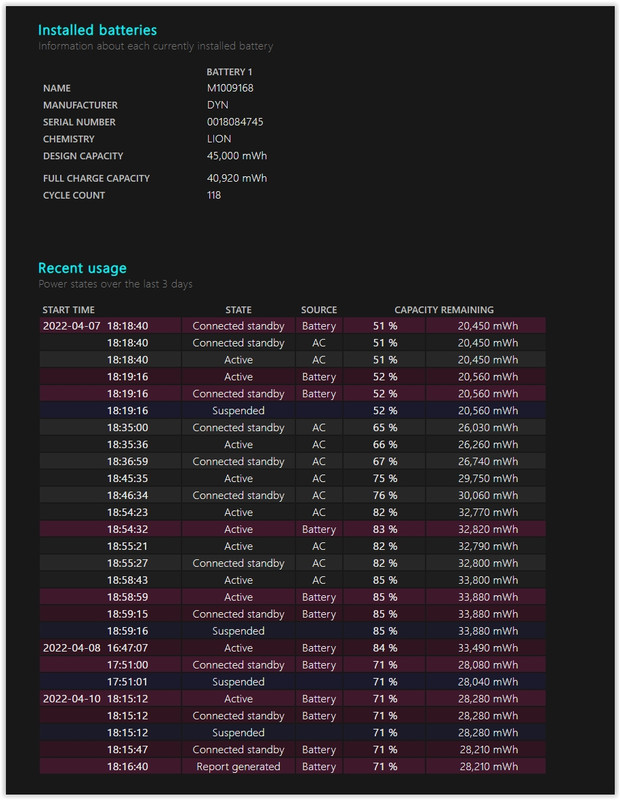Select the 45,000 mWh design capacity value
The width and height of the screenshot is (620, 800).
coord(237,156)
